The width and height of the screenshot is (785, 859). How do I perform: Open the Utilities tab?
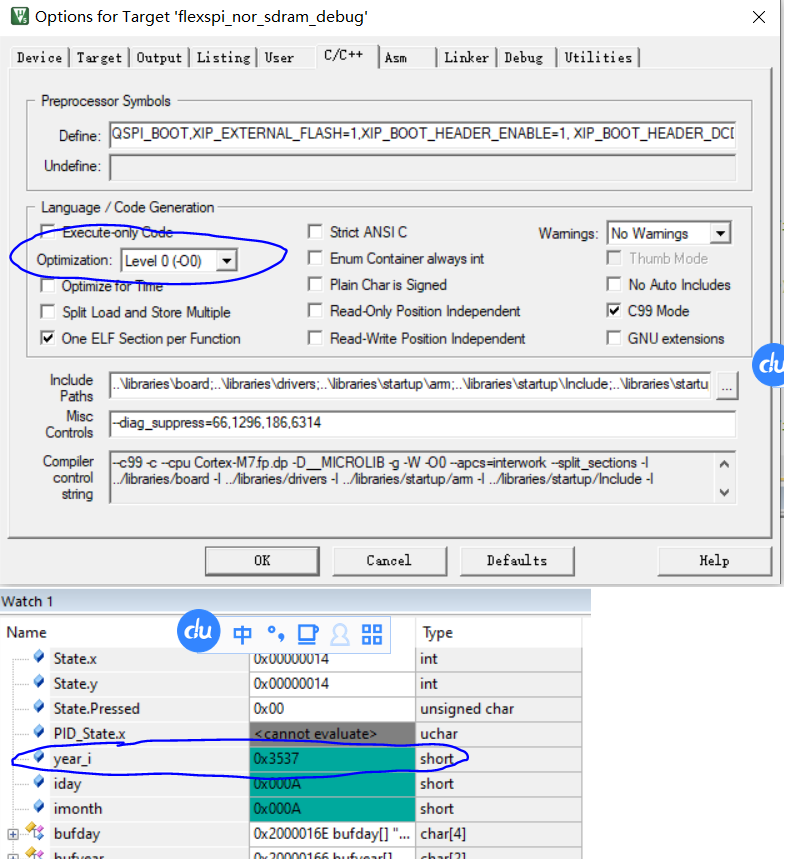(x=598, y=58)
